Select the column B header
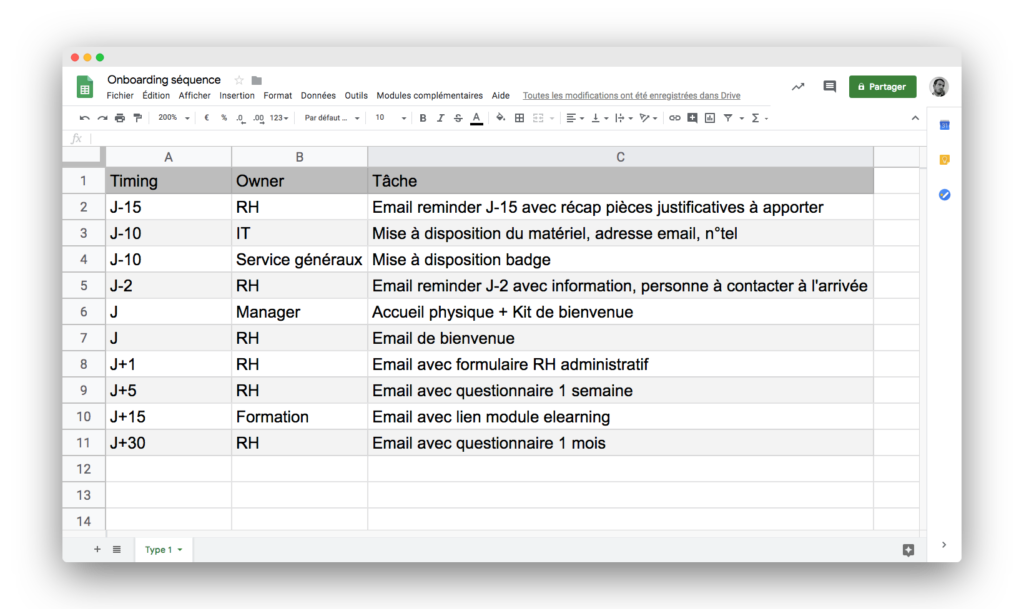 pos(300,157)
